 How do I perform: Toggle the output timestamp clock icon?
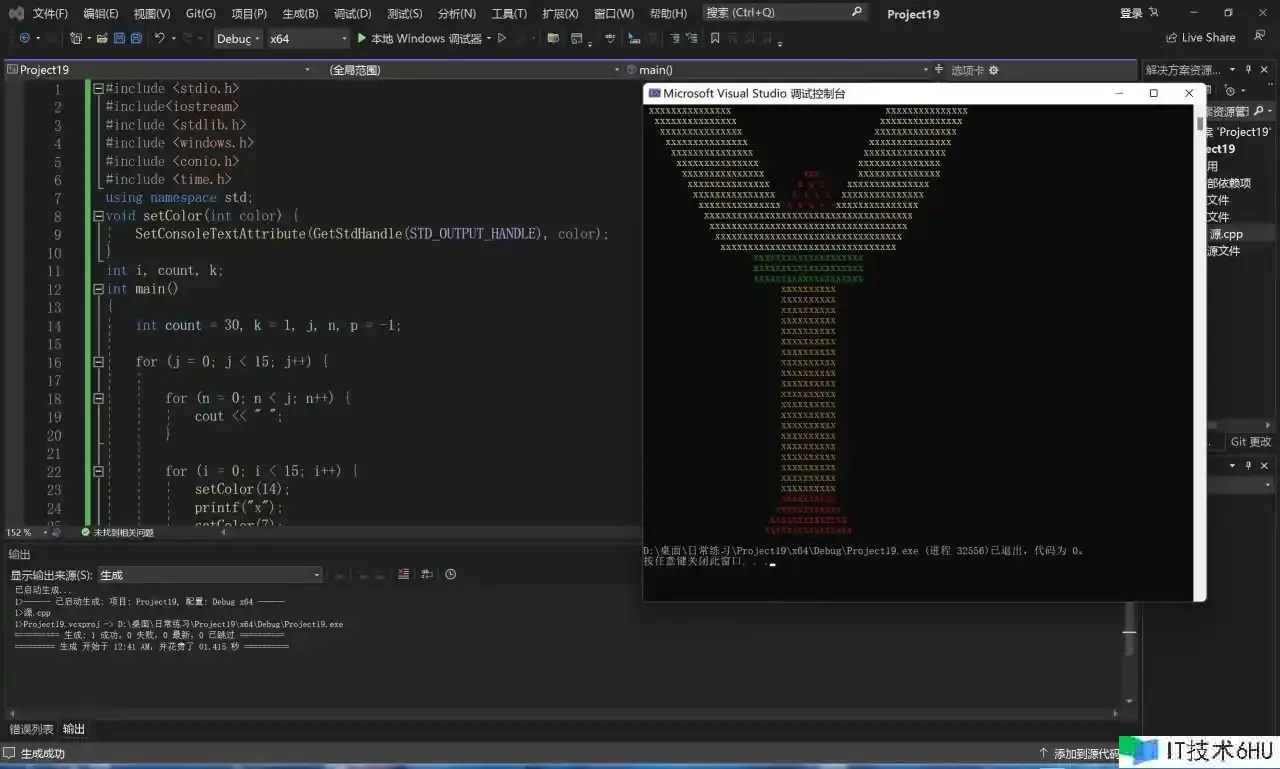coord(451,575)
